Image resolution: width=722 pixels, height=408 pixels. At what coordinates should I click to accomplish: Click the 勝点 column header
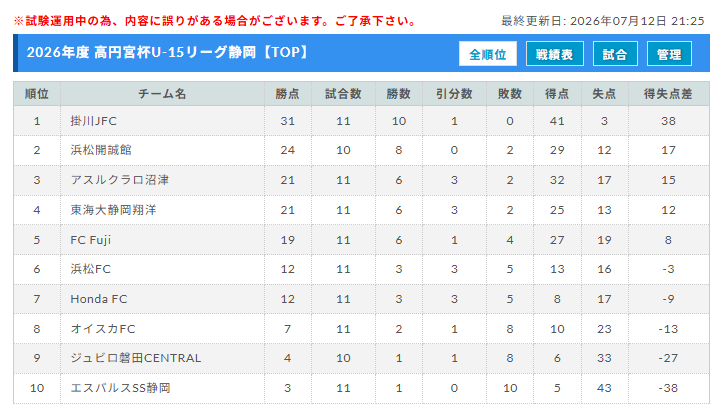287,94
